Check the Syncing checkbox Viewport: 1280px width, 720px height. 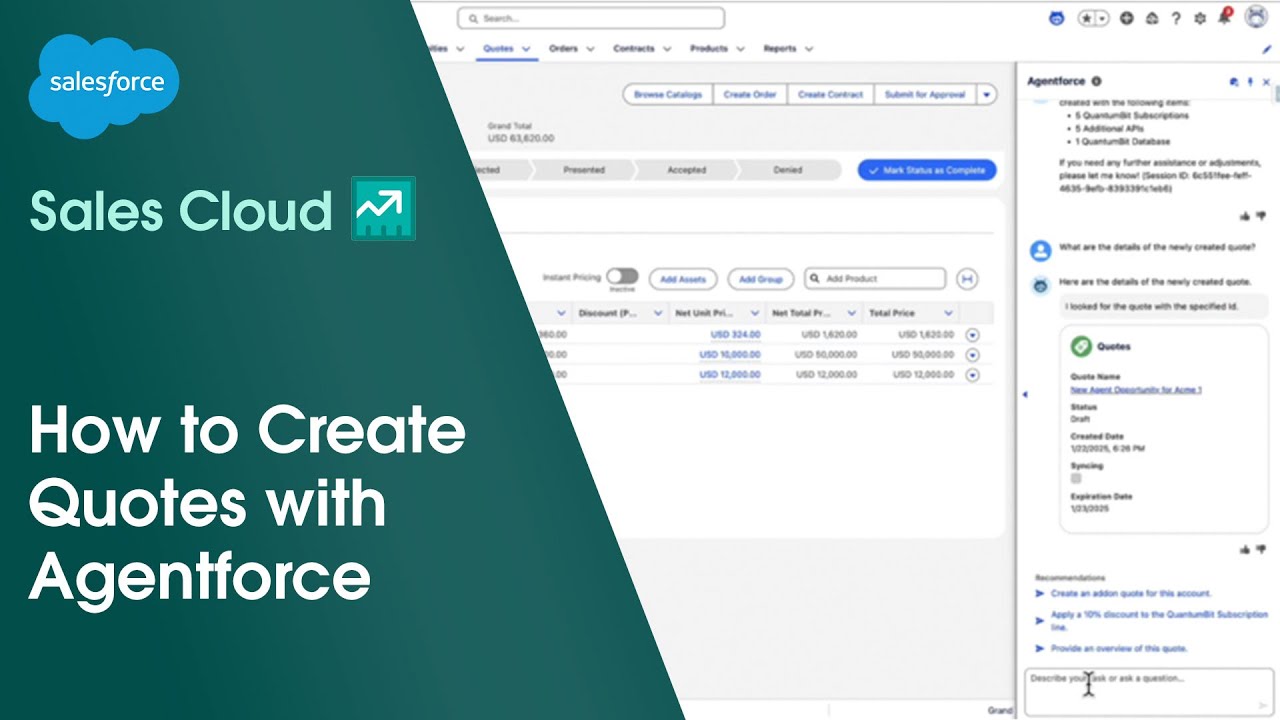(x=1076, y=478)
